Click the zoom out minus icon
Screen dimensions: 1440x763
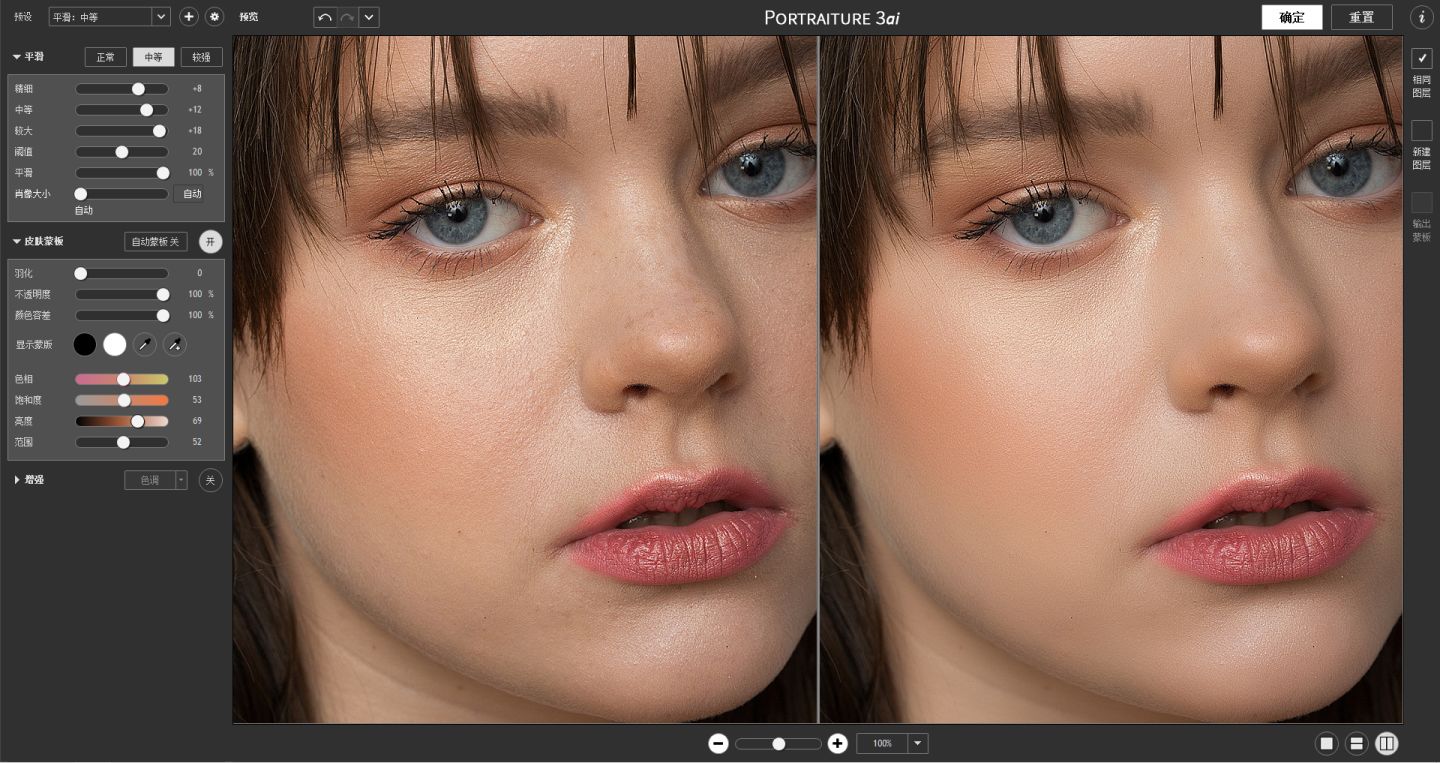coord(718,744)
